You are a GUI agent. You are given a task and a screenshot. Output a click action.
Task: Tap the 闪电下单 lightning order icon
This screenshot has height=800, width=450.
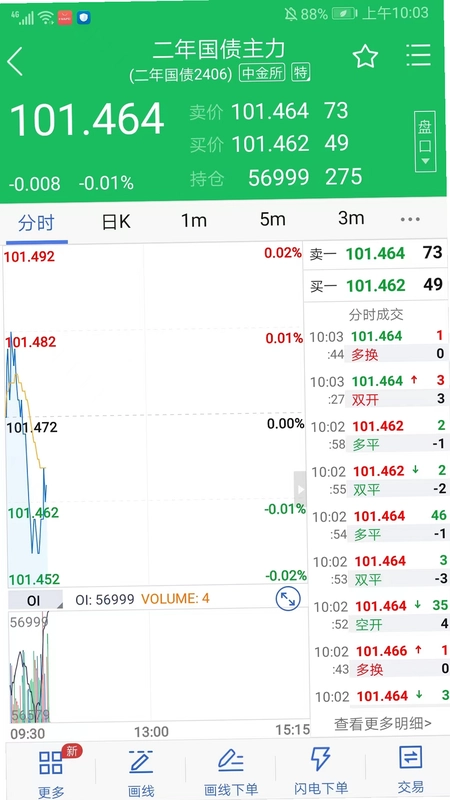point(320,759)
